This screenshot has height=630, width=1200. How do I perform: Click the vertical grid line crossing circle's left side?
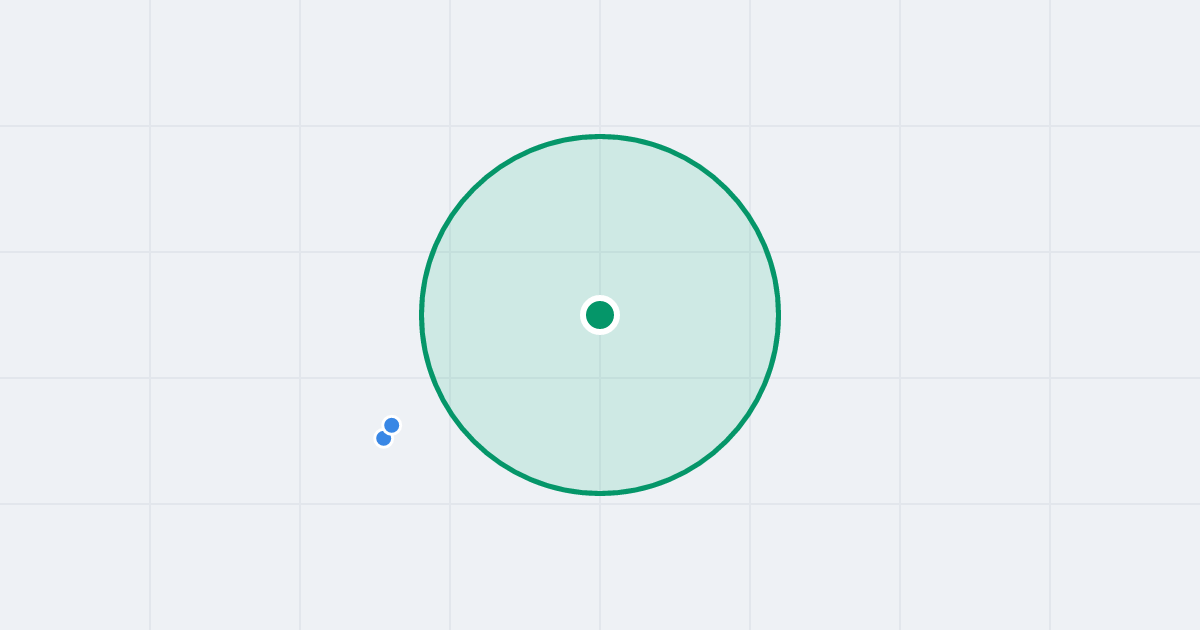(450, 315)
